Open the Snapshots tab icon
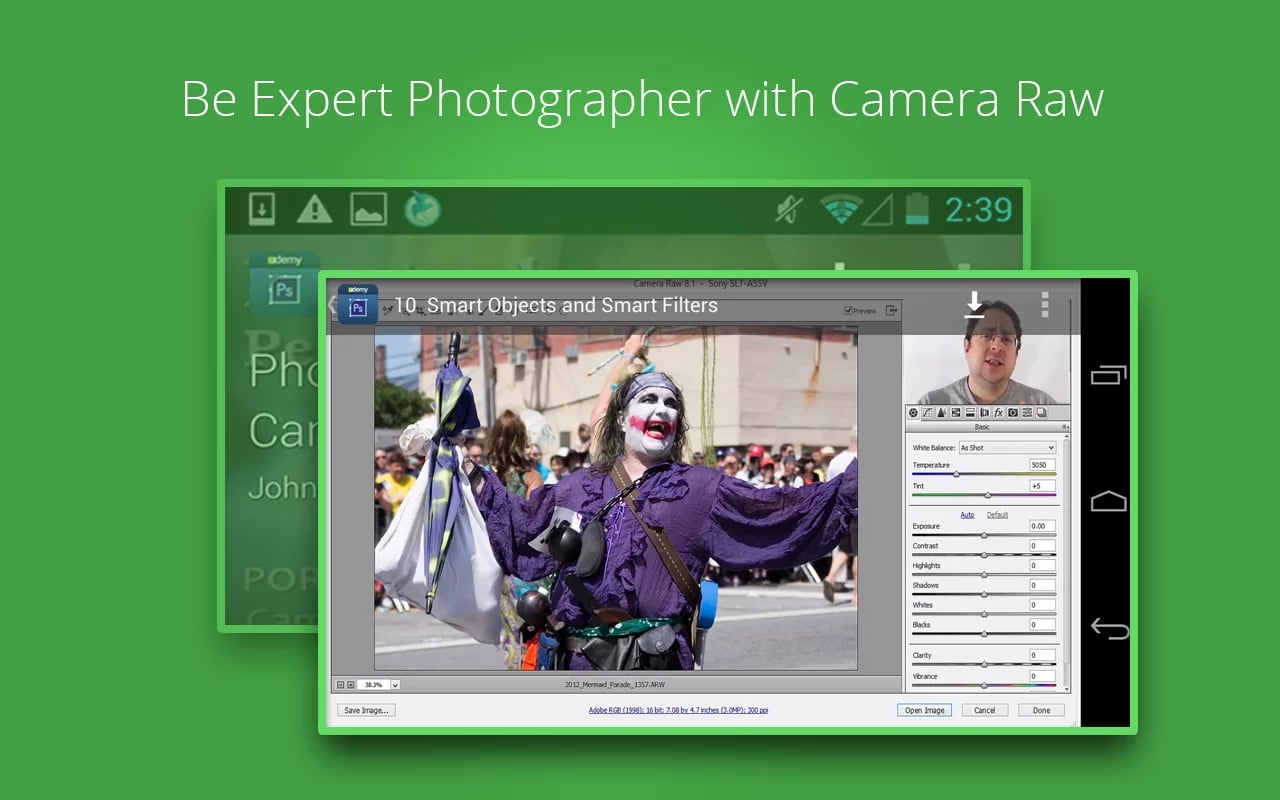1280x800 pixels. coord(1041,413)
